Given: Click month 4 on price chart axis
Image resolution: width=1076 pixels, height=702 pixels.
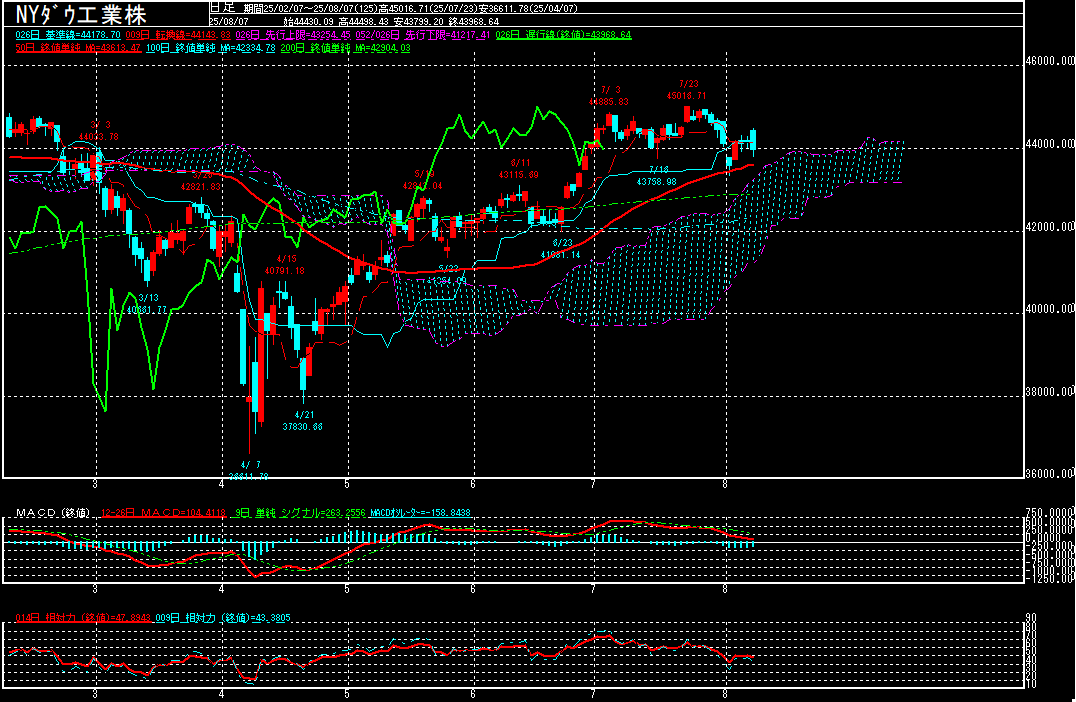Looking at the screenshot, I should (222, 484).
